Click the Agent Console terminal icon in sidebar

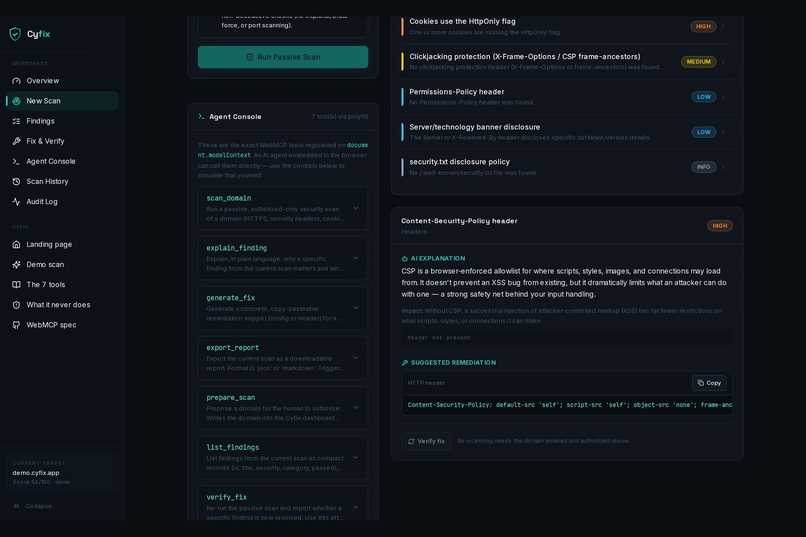pyautogui.click(x=16, y=161)
